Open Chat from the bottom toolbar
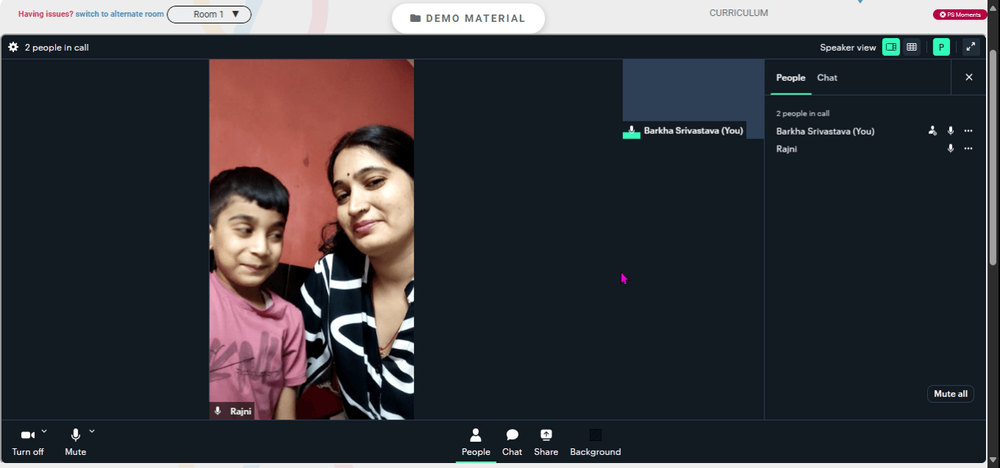 pyautogui.click(x=512, y=442)
